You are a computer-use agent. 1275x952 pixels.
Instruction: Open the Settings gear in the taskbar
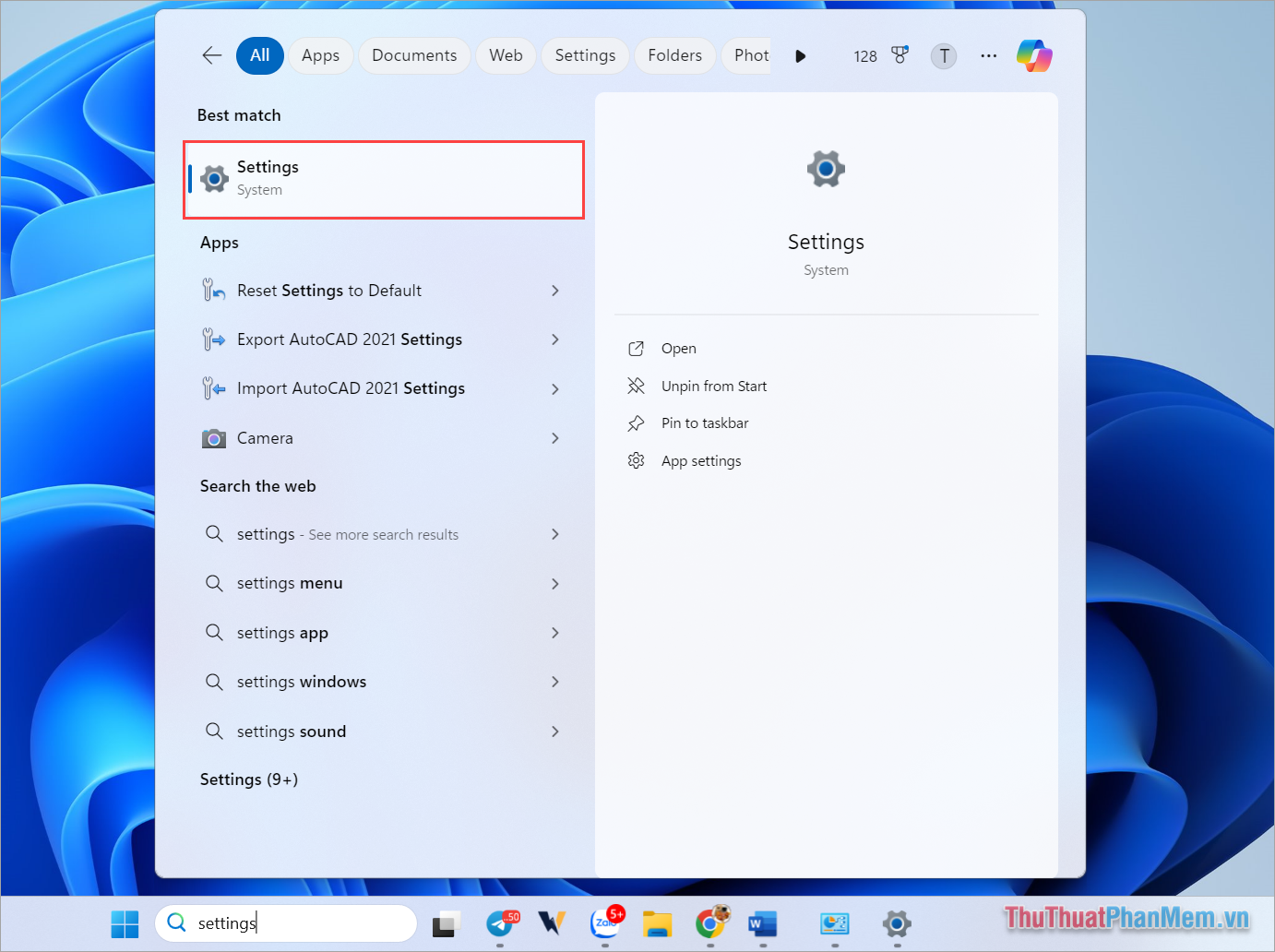896,923
